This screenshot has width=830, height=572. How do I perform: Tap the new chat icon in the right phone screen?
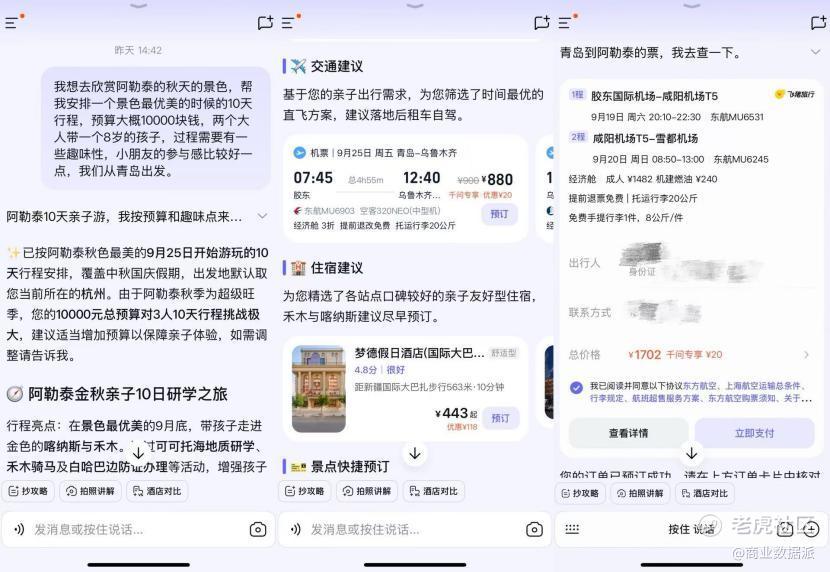tap(818, 22)
